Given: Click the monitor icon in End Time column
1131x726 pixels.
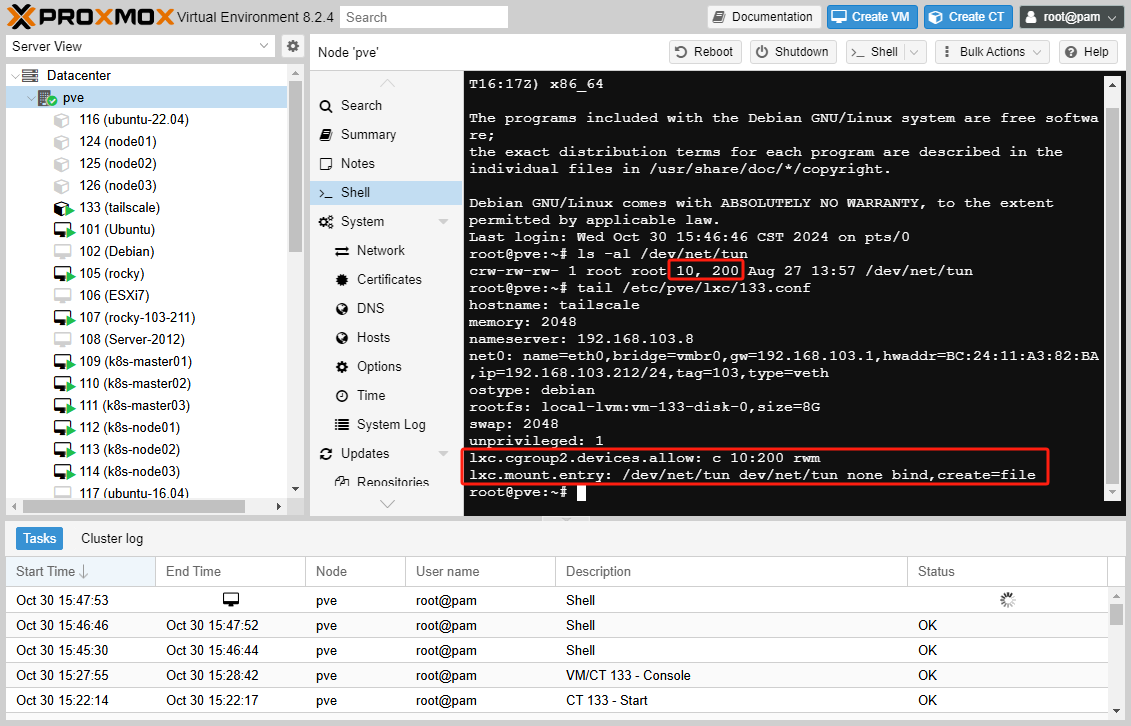Looking at the screenshot, I should coord(231,599).
